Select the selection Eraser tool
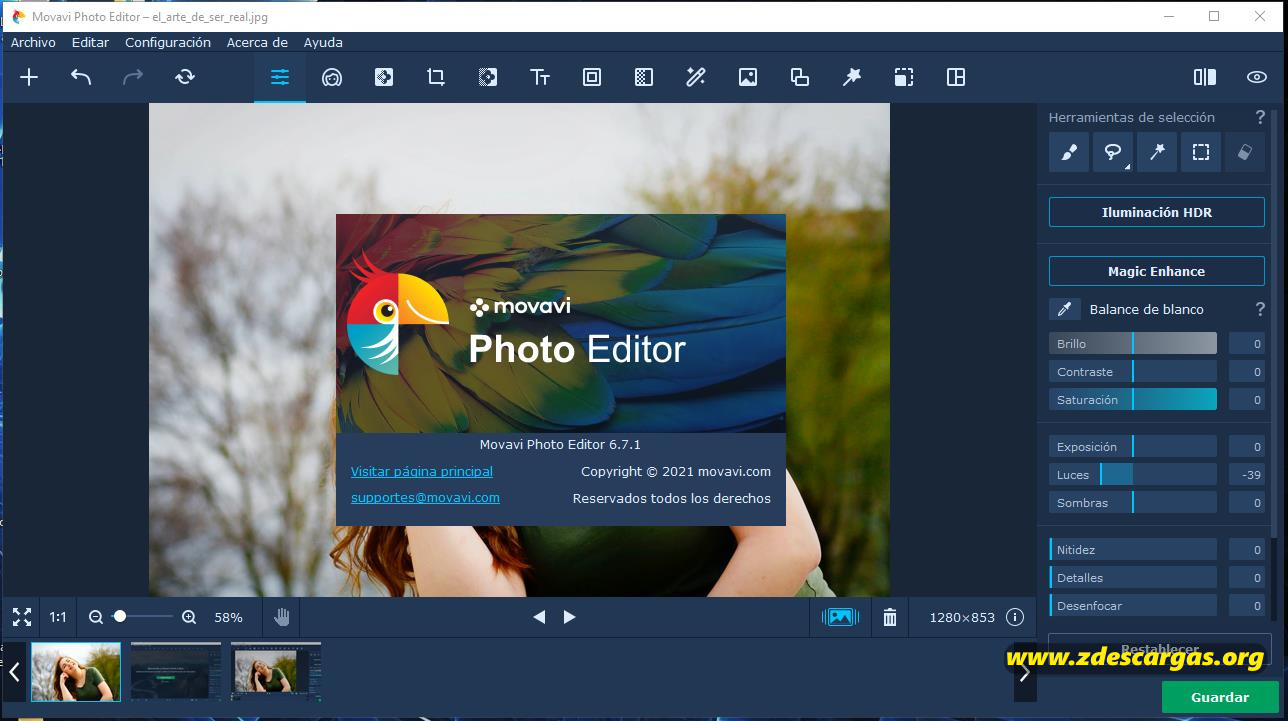This screenshot has height=721, width=1288. tap(1245, 152)
